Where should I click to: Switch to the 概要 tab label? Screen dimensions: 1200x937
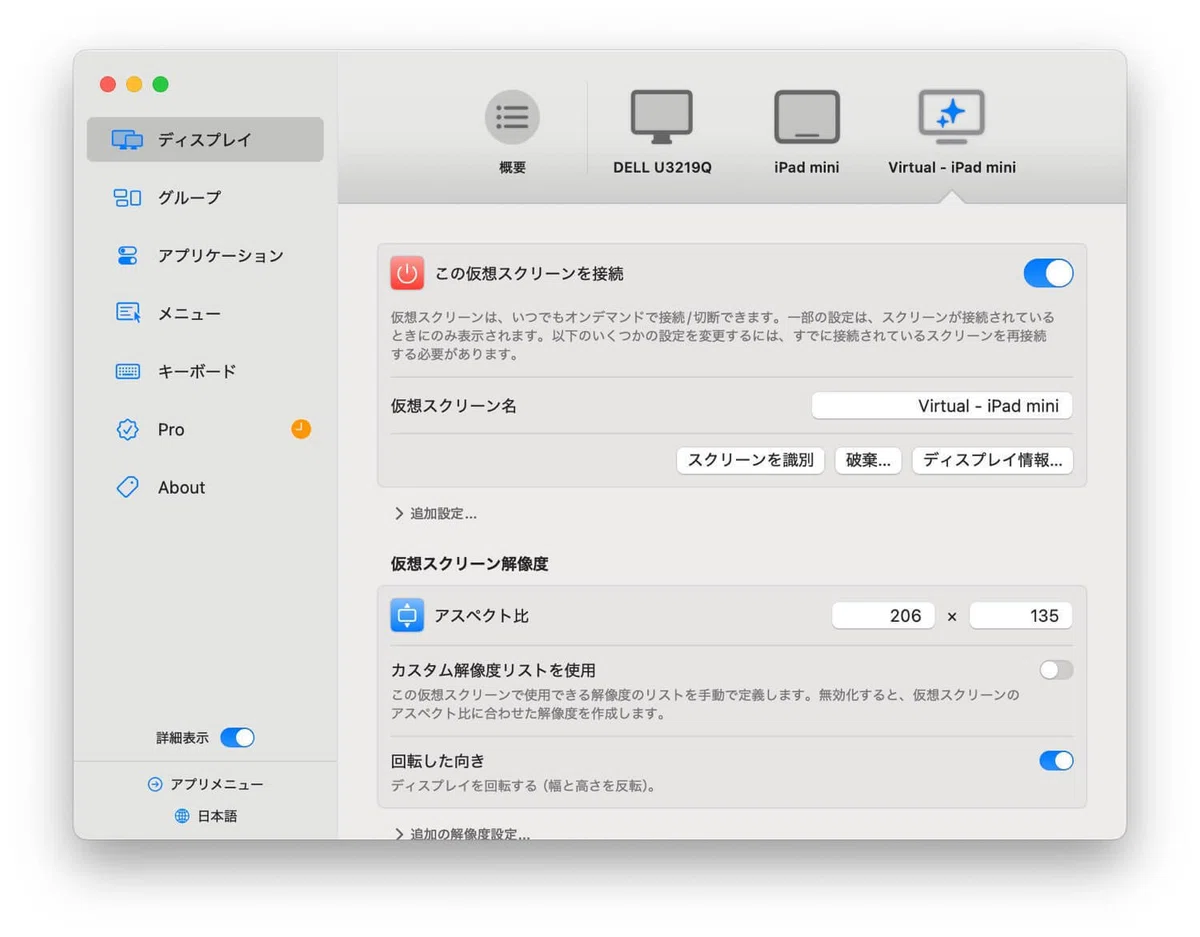coord(512,167)
